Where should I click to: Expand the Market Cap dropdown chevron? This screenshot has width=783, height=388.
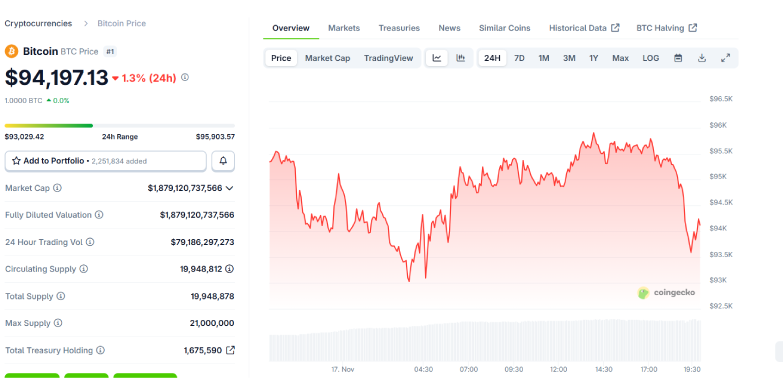click(229, 188)
